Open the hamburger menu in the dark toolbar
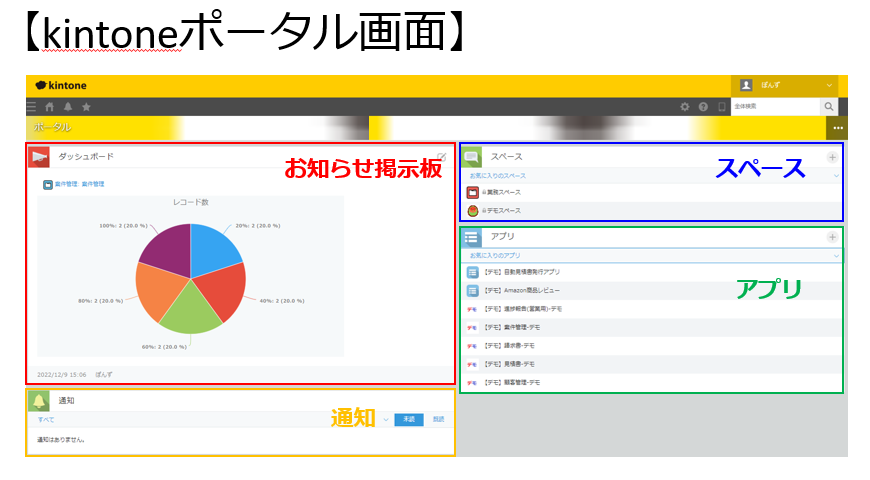 (32, 107)
